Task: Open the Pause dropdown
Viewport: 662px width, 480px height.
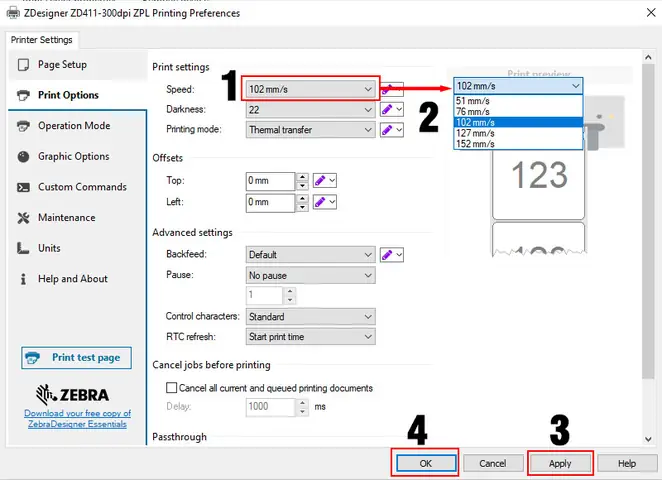Action: (x=310, y=275)
